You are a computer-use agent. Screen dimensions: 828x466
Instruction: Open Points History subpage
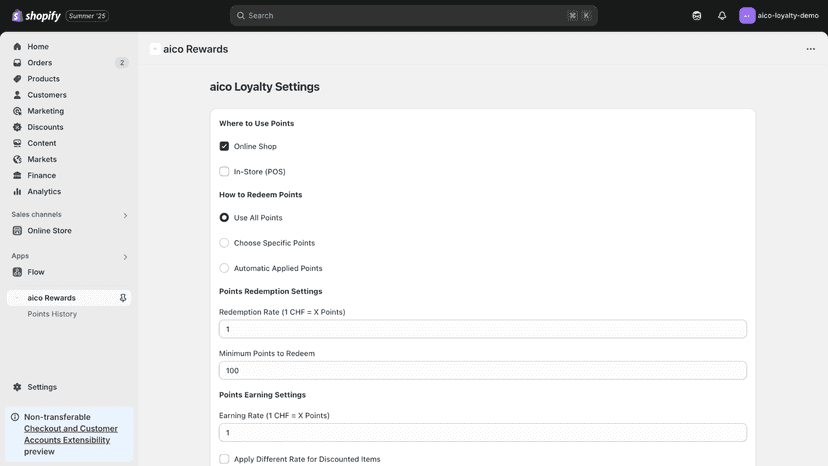(x=52, y=314)
